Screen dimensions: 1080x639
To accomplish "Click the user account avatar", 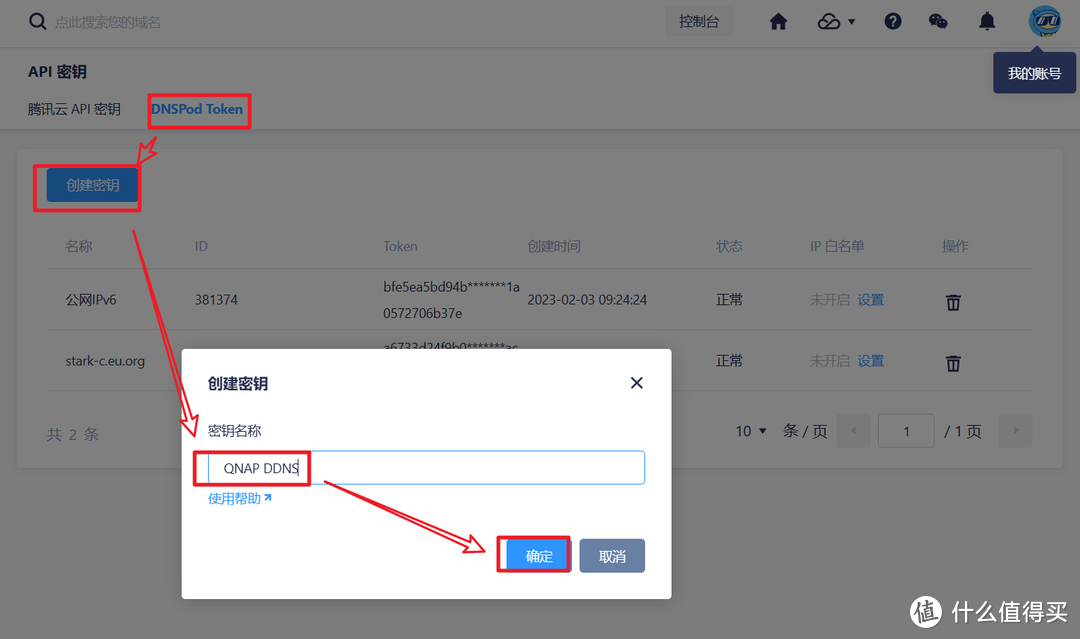I will [1044, 21].
